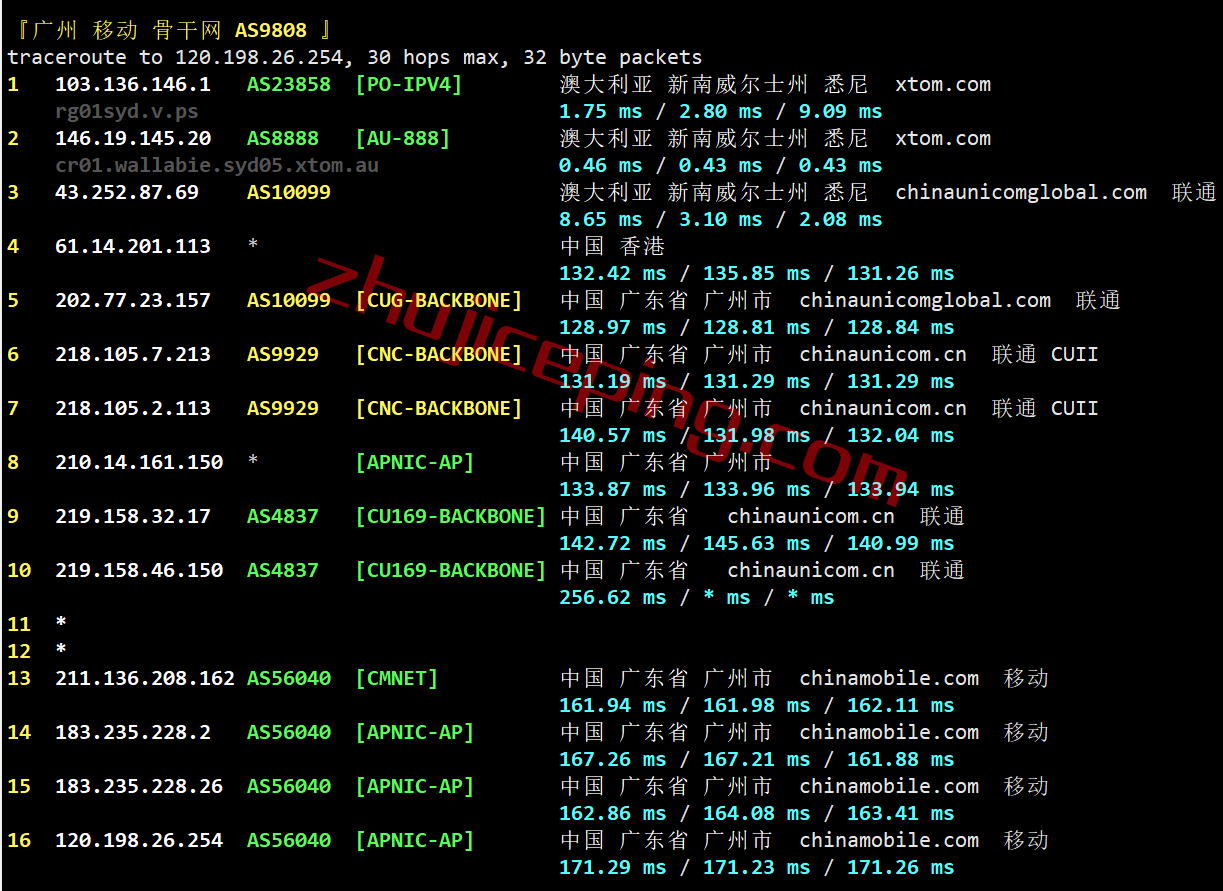The width and height of the screenshot is (1223, 891).
Task: Select the 145.63 ms latency value
Action: click(757, 544)
